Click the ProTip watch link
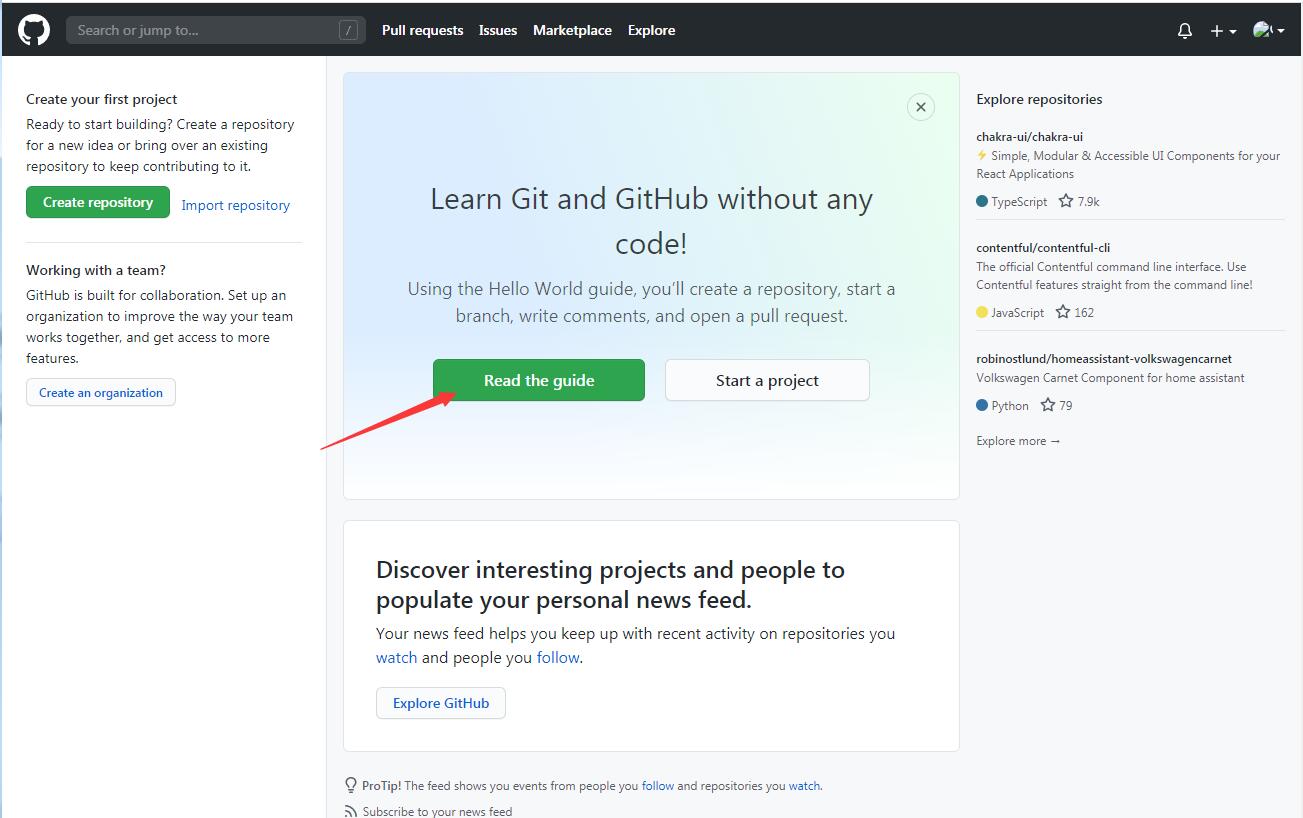Viewport: 1303px width, 818px height. pyautogui.click(x=804, y=786)
